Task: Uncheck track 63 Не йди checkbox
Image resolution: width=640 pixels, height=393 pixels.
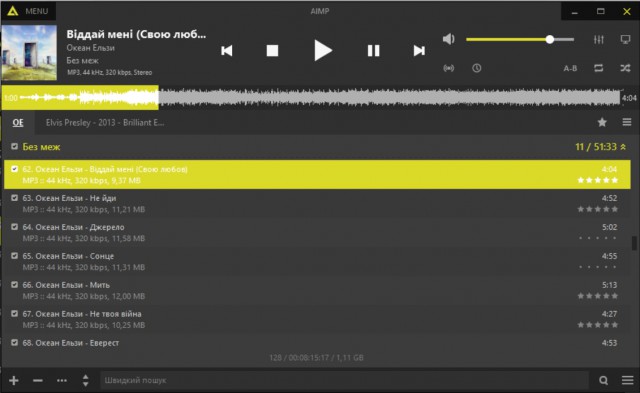Action: pyautogui.click(x=15, y=198)
